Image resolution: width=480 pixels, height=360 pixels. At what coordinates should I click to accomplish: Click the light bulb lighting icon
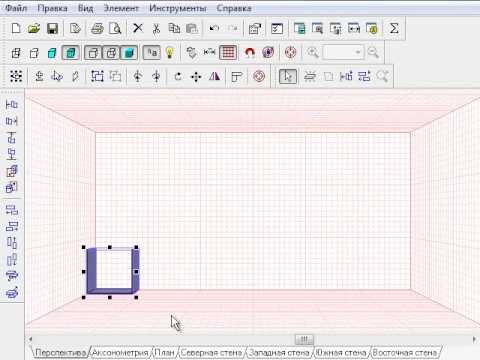[170, 53]
